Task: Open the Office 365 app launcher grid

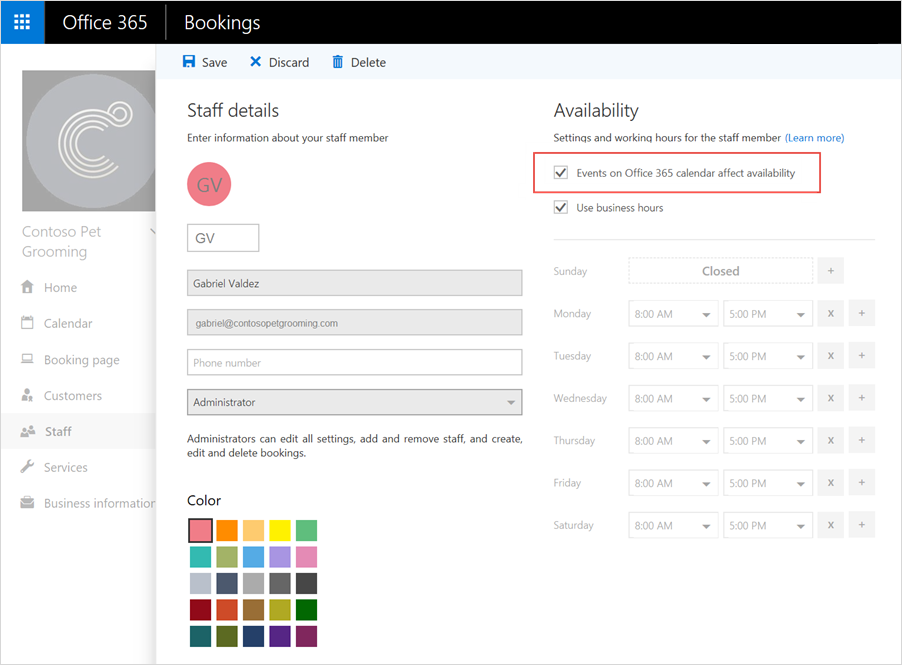Action: pyautogui.click(x=22, y=22)
